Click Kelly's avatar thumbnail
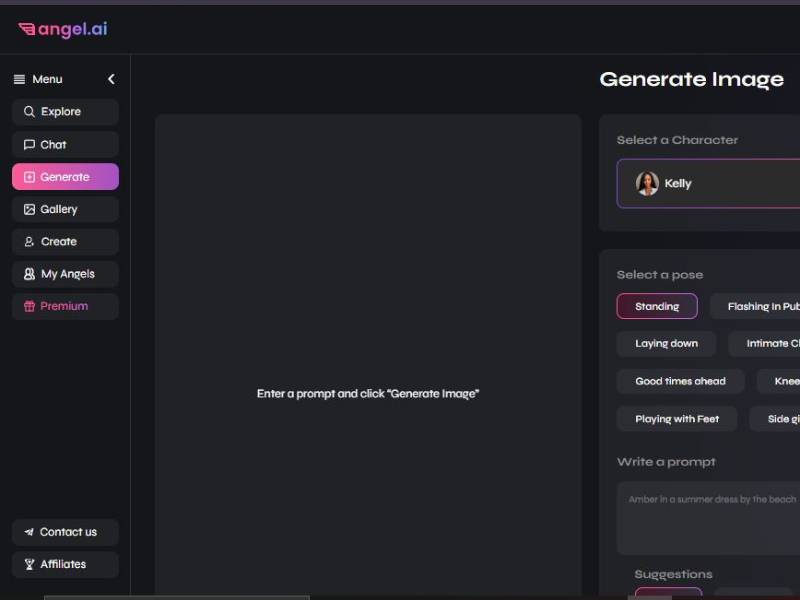 647,184
